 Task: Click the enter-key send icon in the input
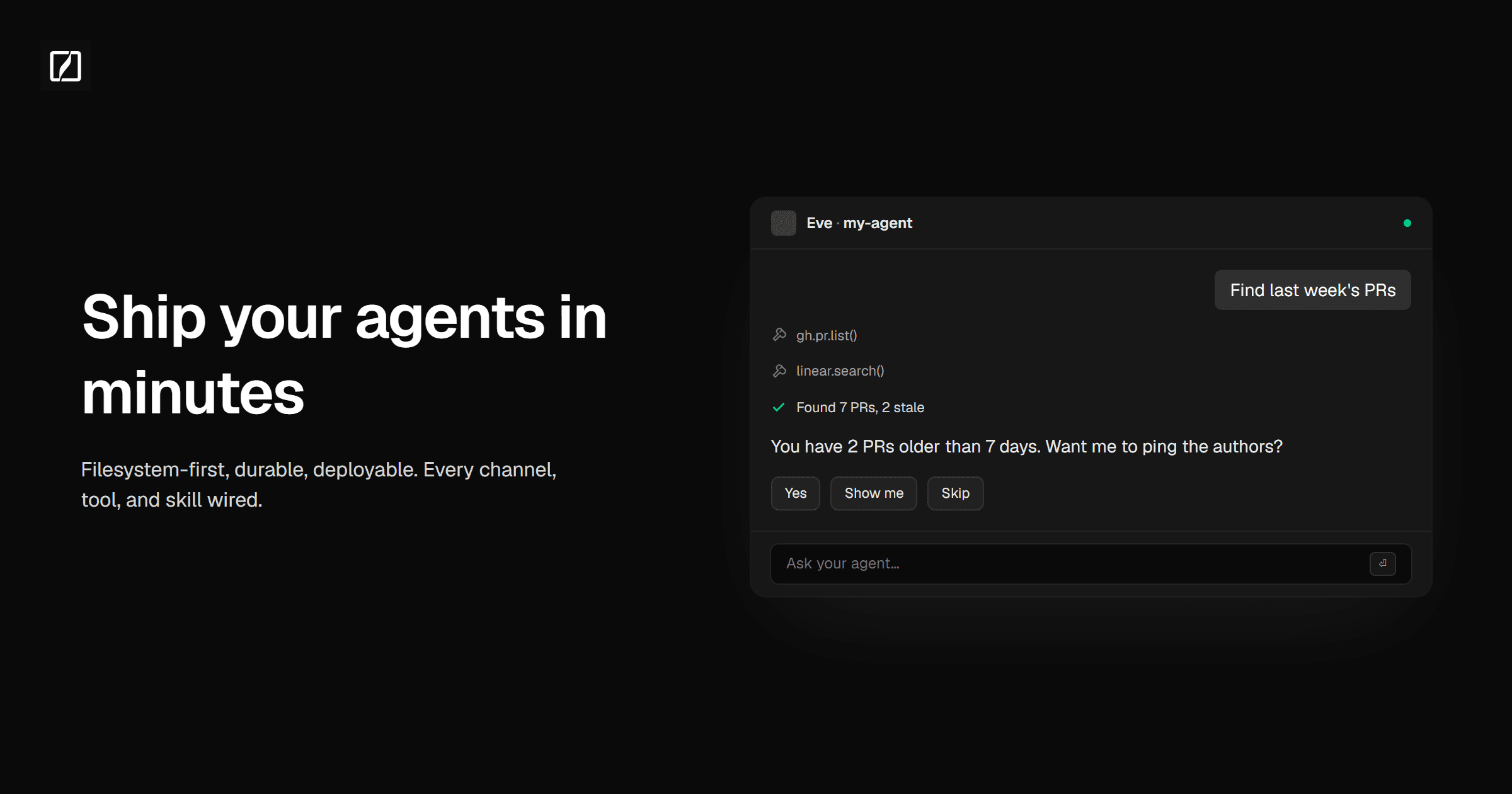click(1383, 563)
